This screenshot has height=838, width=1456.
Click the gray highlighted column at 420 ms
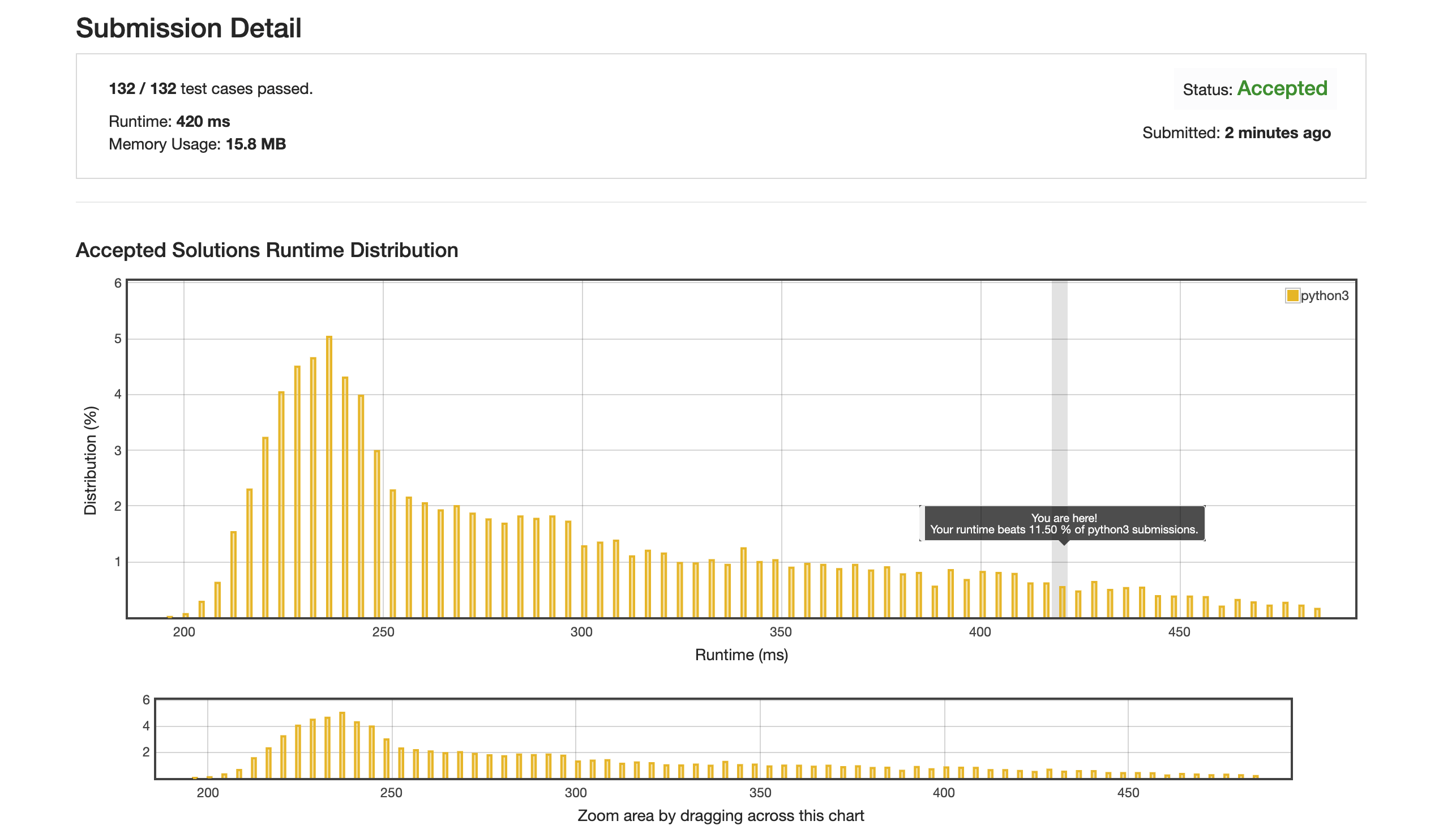point(1059,403)
